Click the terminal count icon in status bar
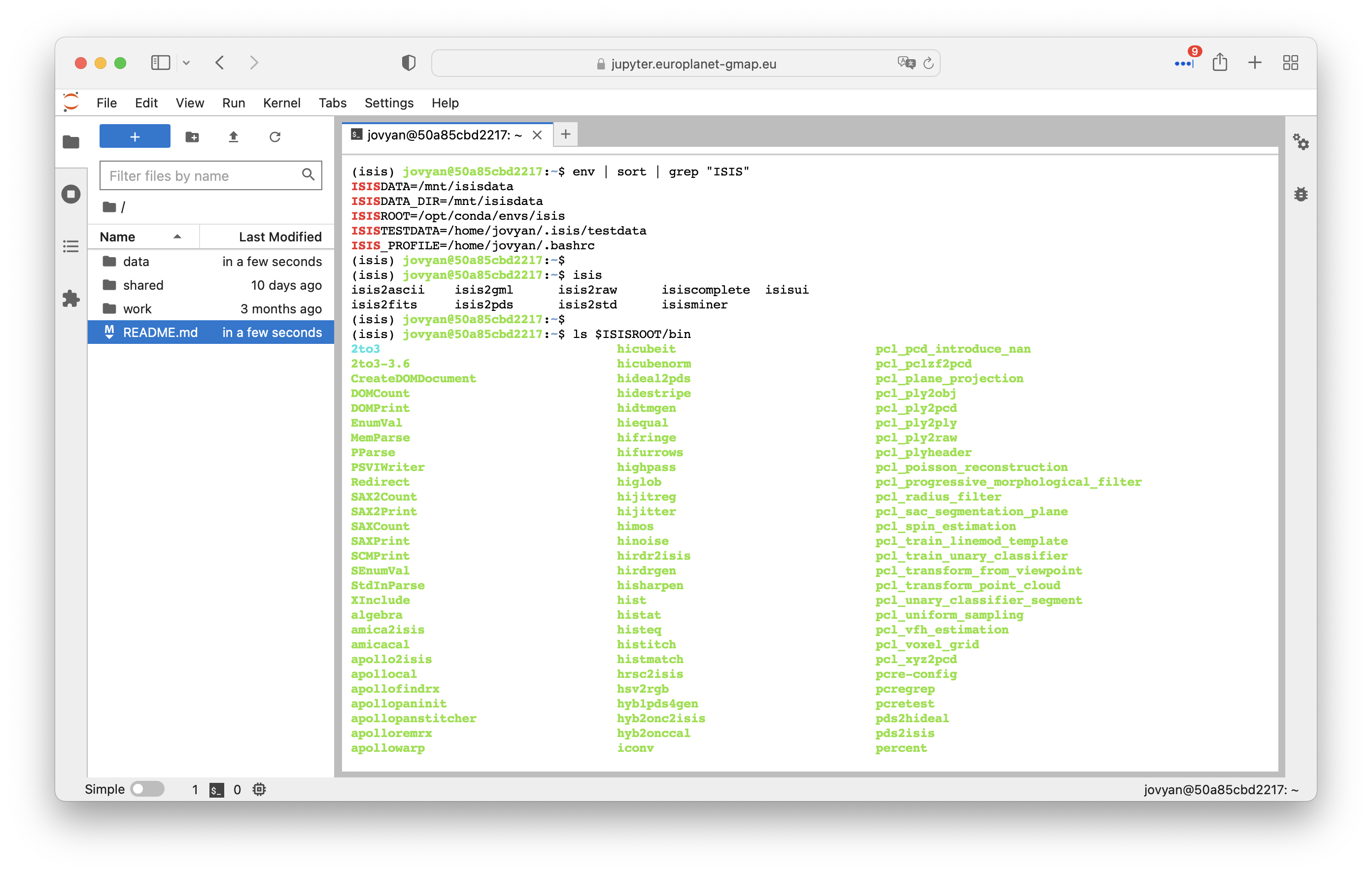1372x874 pixels. [216, 790]
